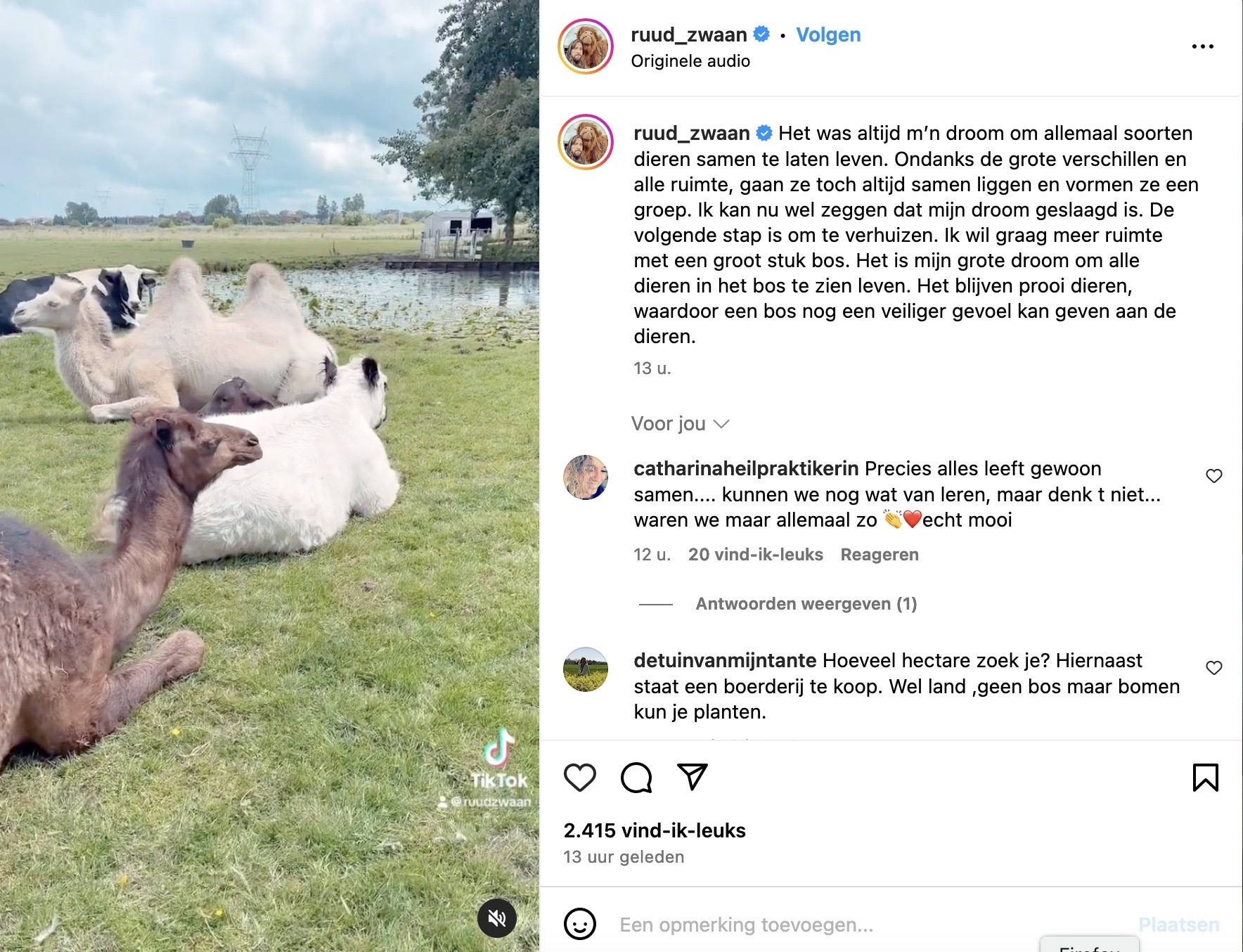Viewport: 1243px width, 952px height.
Task: Reply to the comment using Reageren
Action: [x=880, y=555]
